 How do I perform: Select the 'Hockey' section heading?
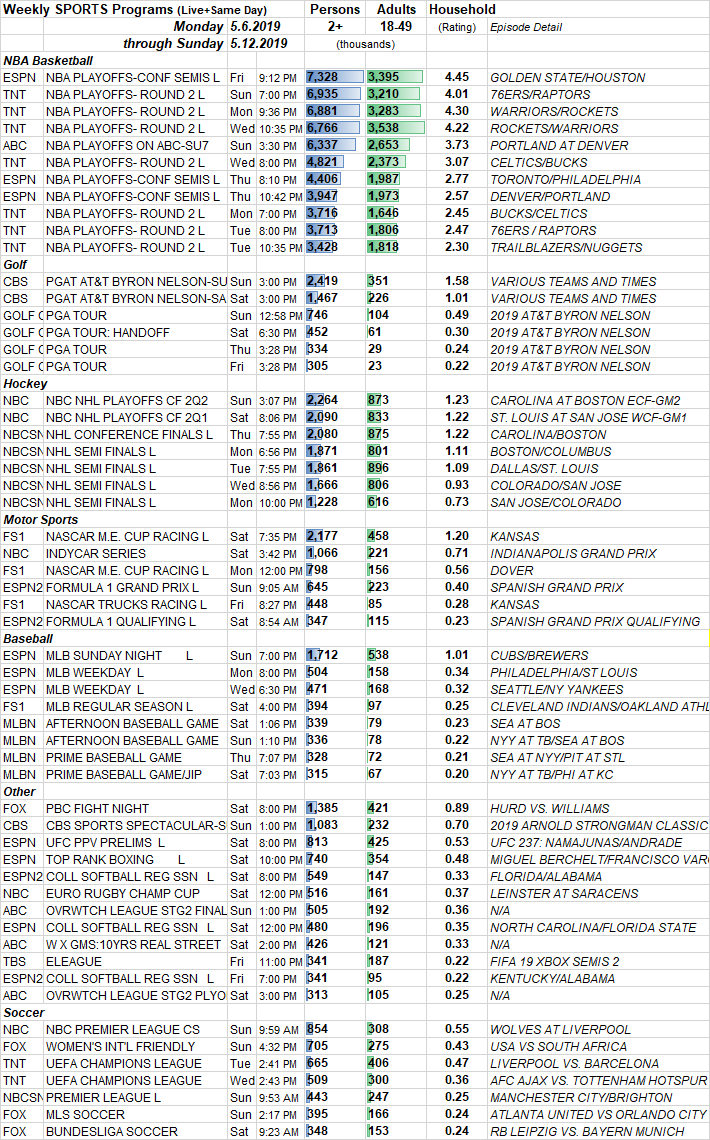point(25,383)
